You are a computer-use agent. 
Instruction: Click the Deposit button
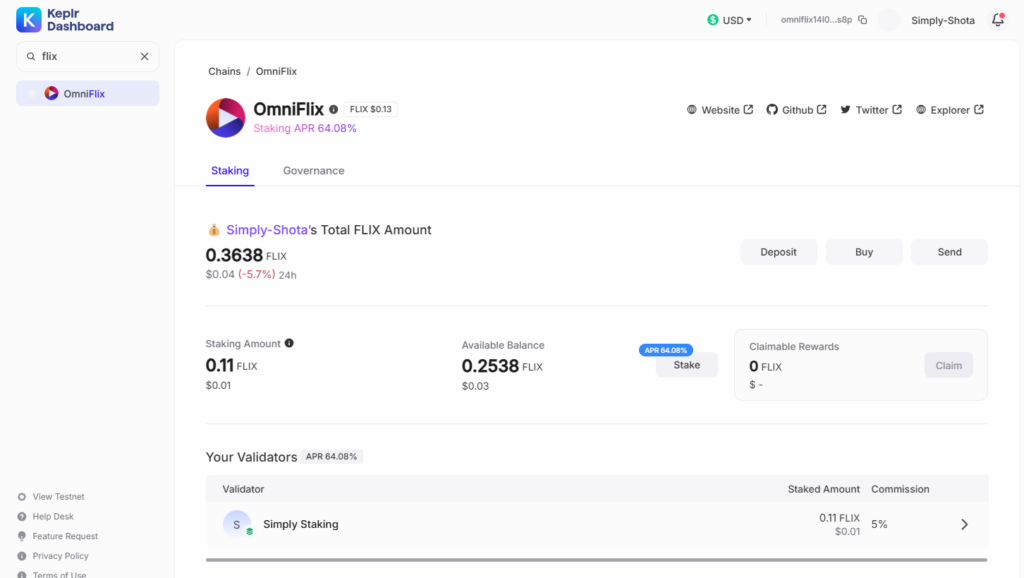[x=778, y=252]
